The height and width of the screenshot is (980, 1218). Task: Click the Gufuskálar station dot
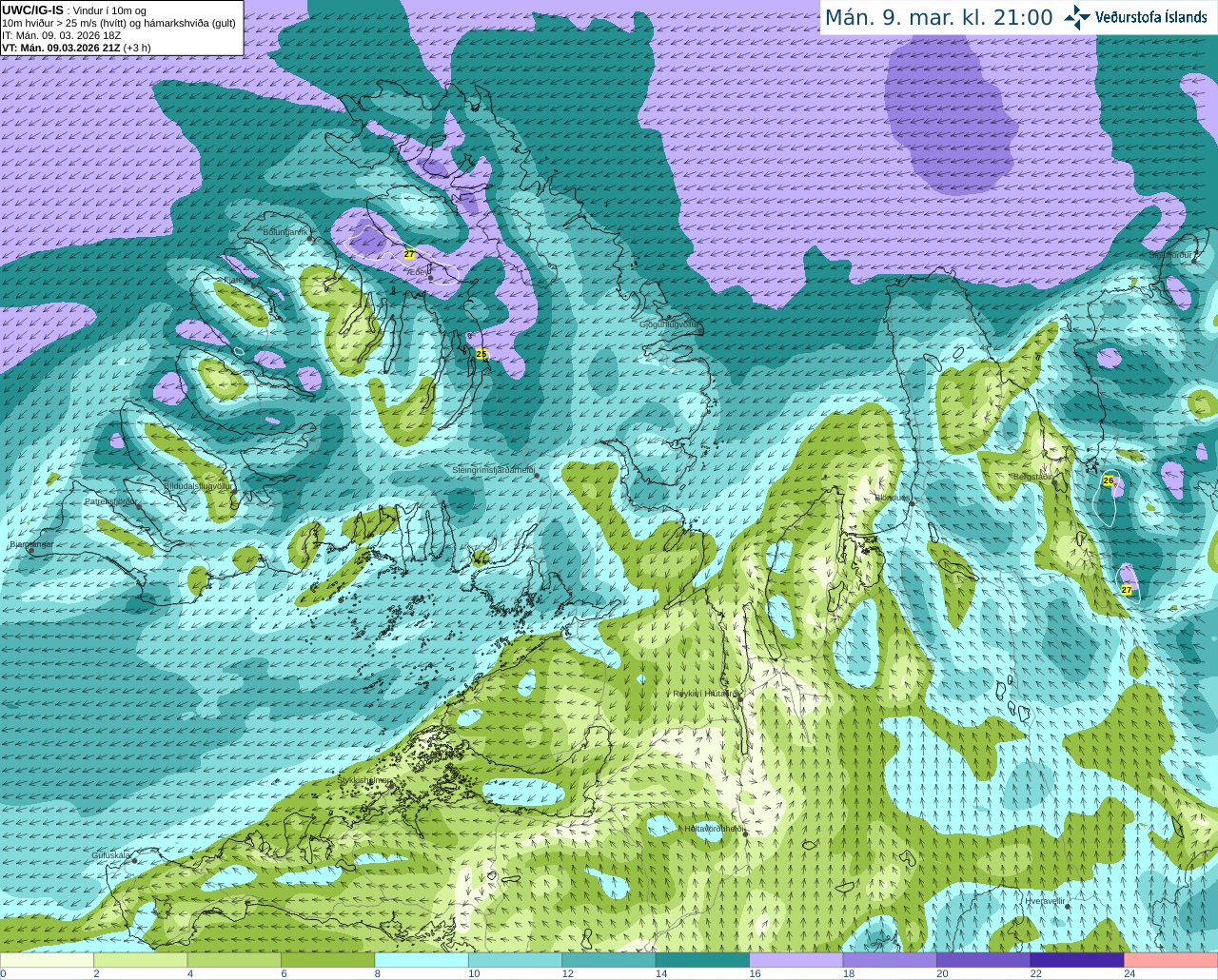(x=134, y=860)
